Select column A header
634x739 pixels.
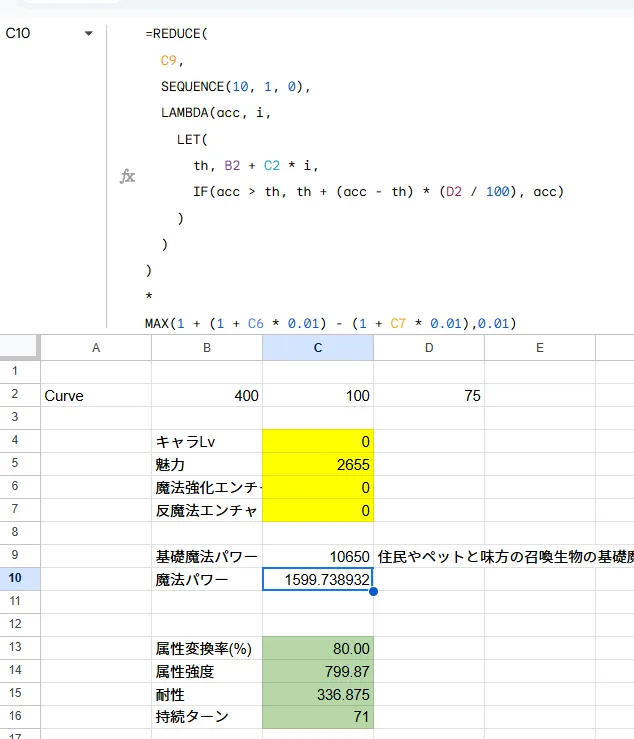tap(96, 347)
